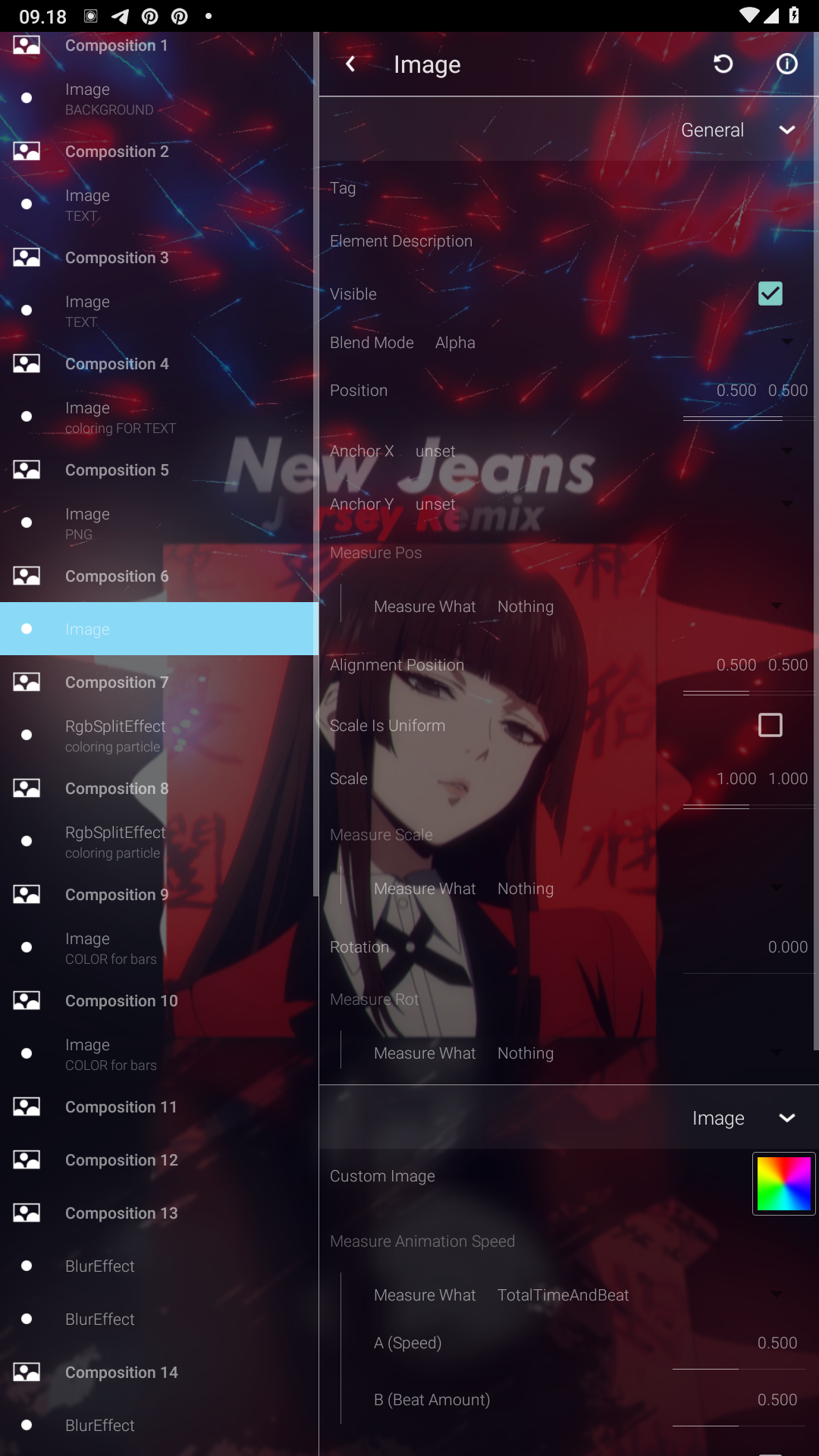
Task: Open the info icon in header
Action: coord(787,64)
